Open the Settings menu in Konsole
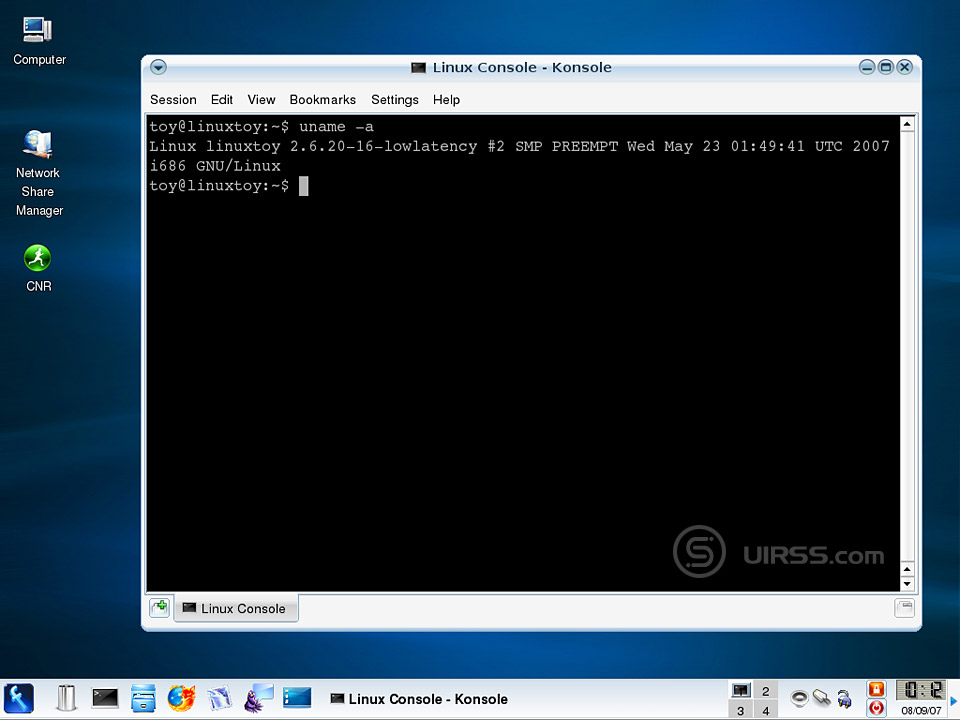Image resolution: width=960 pixels, height=720 pixels. (x=394, y=100)
